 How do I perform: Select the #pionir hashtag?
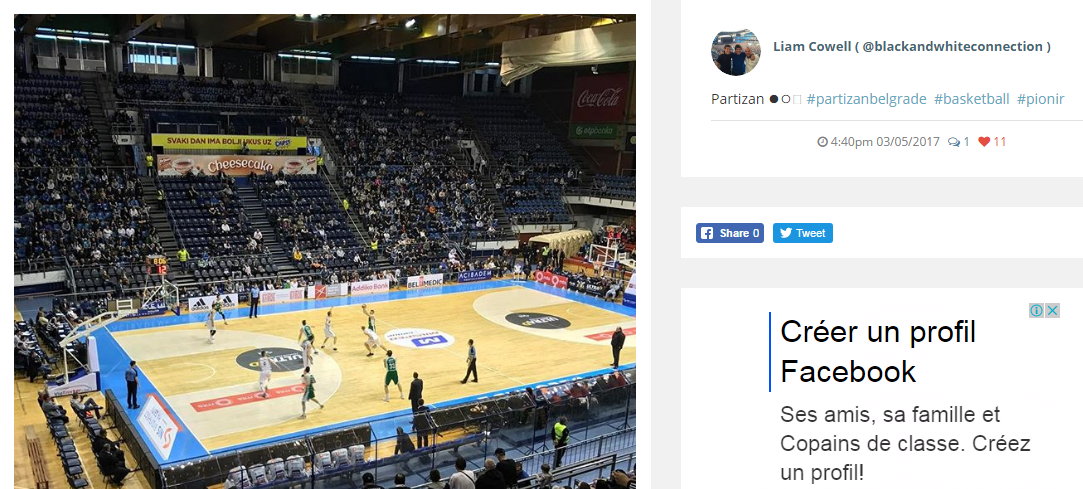(x=1041, y=99)
